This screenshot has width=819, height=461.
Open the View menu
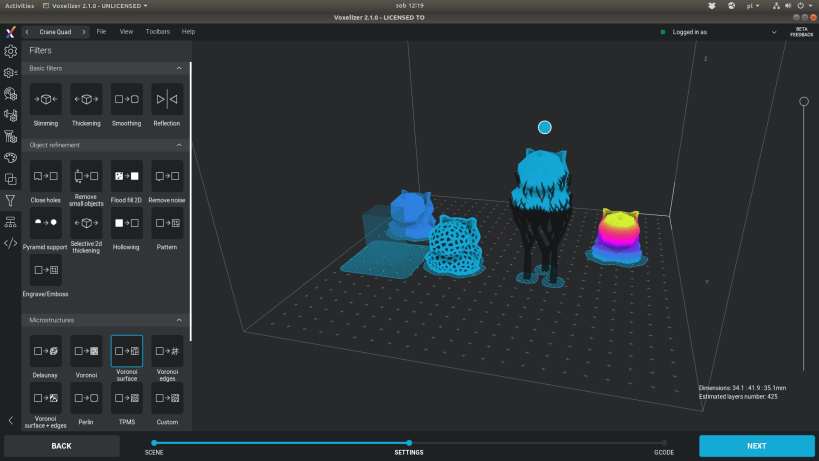click(x=126, y=32)
